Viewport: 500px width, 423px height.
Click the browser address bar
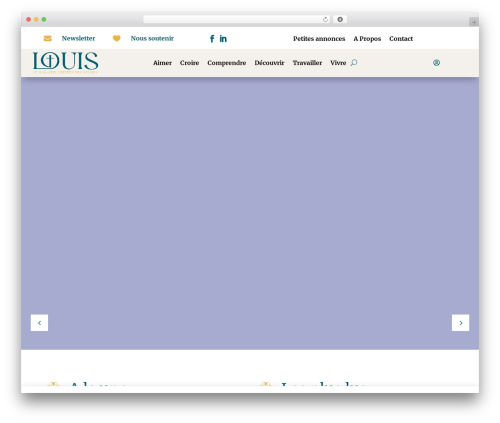point(237,19)
